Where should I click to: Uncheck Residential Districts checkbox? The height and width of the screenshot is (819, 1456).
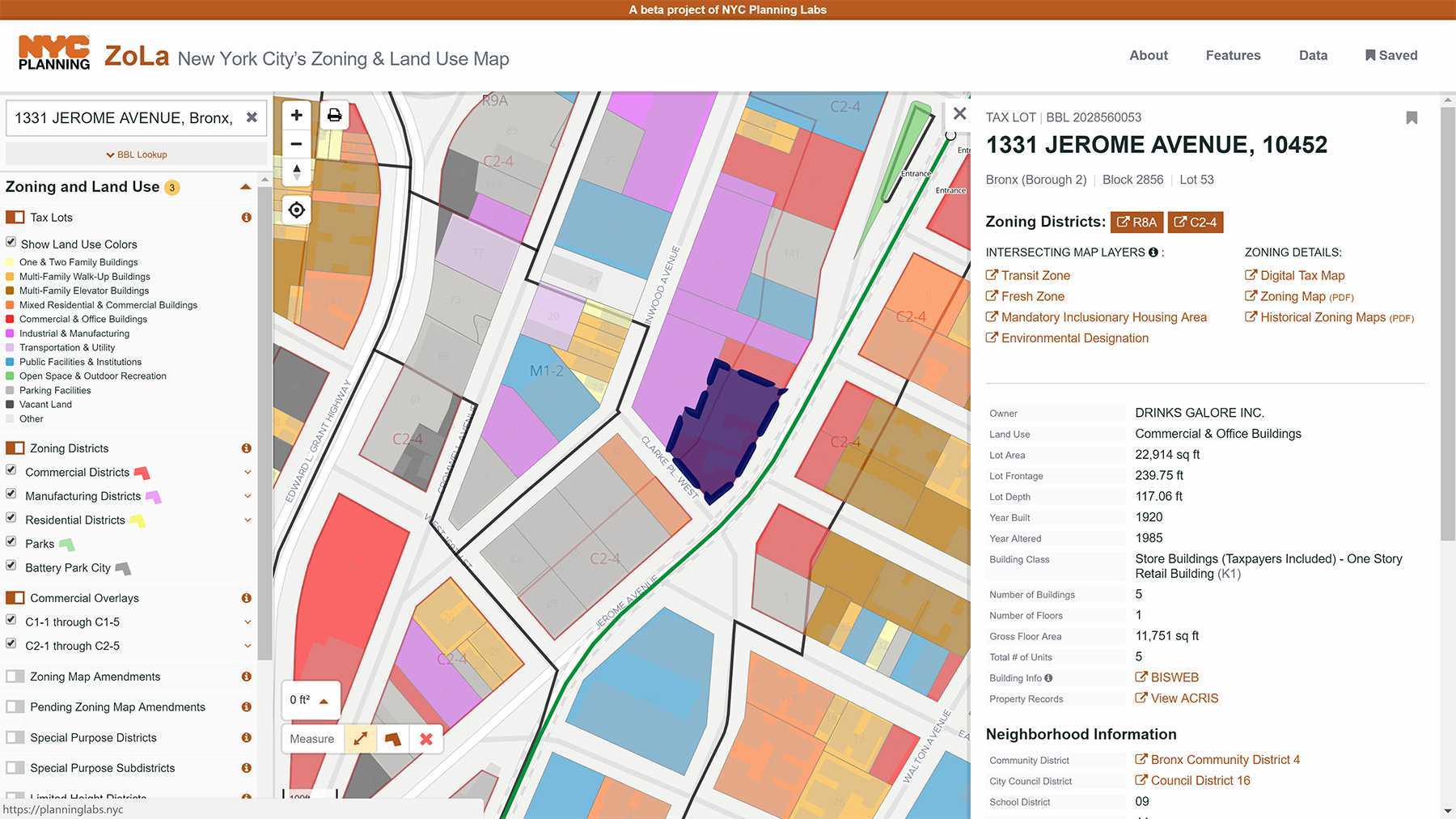point(11,518)
